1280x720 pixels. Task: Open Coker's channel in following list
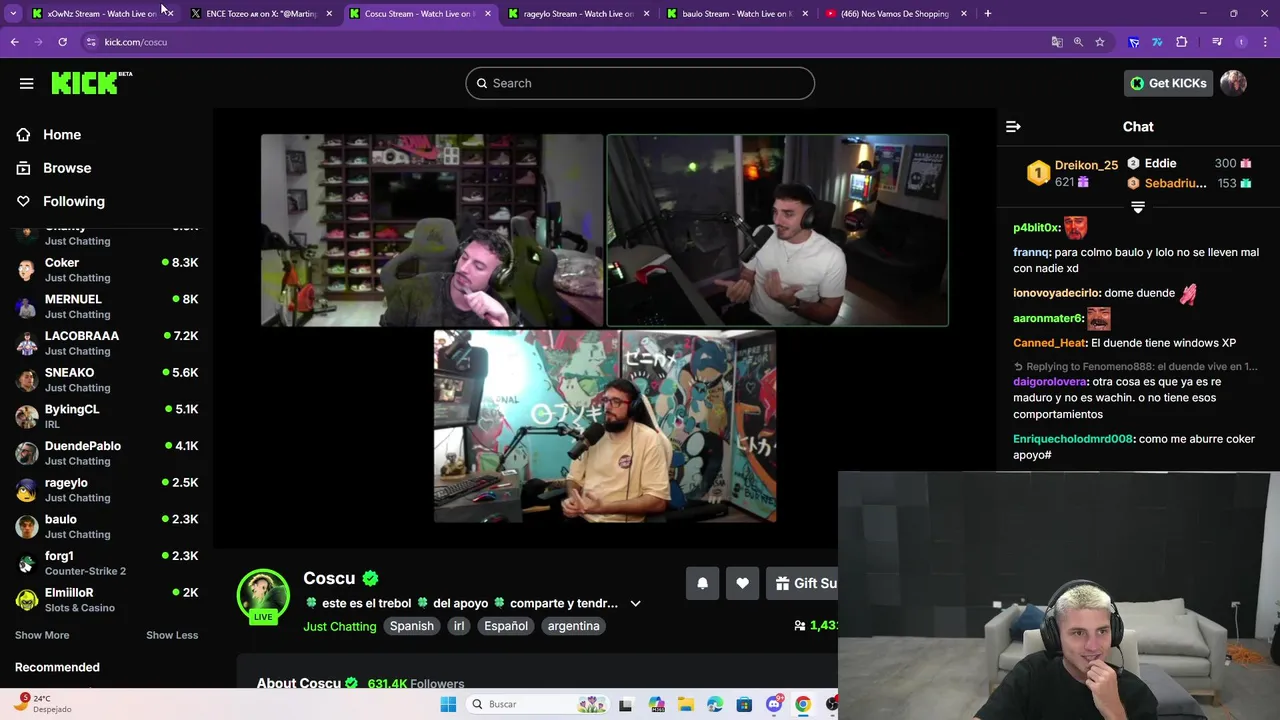(106, 270)
